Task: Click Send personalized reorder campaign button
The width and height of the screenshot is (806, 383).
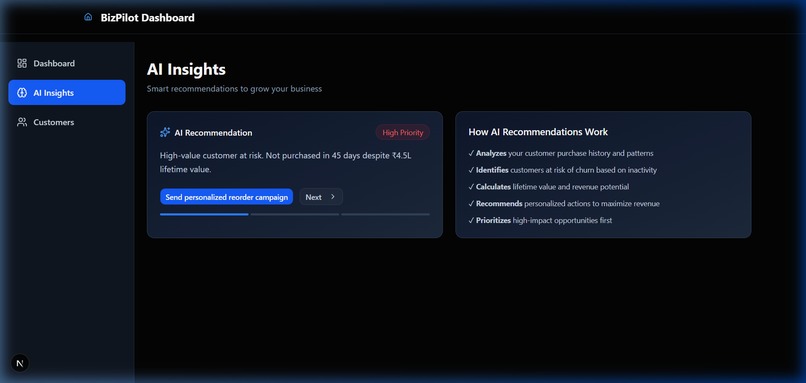Action: 226,197
